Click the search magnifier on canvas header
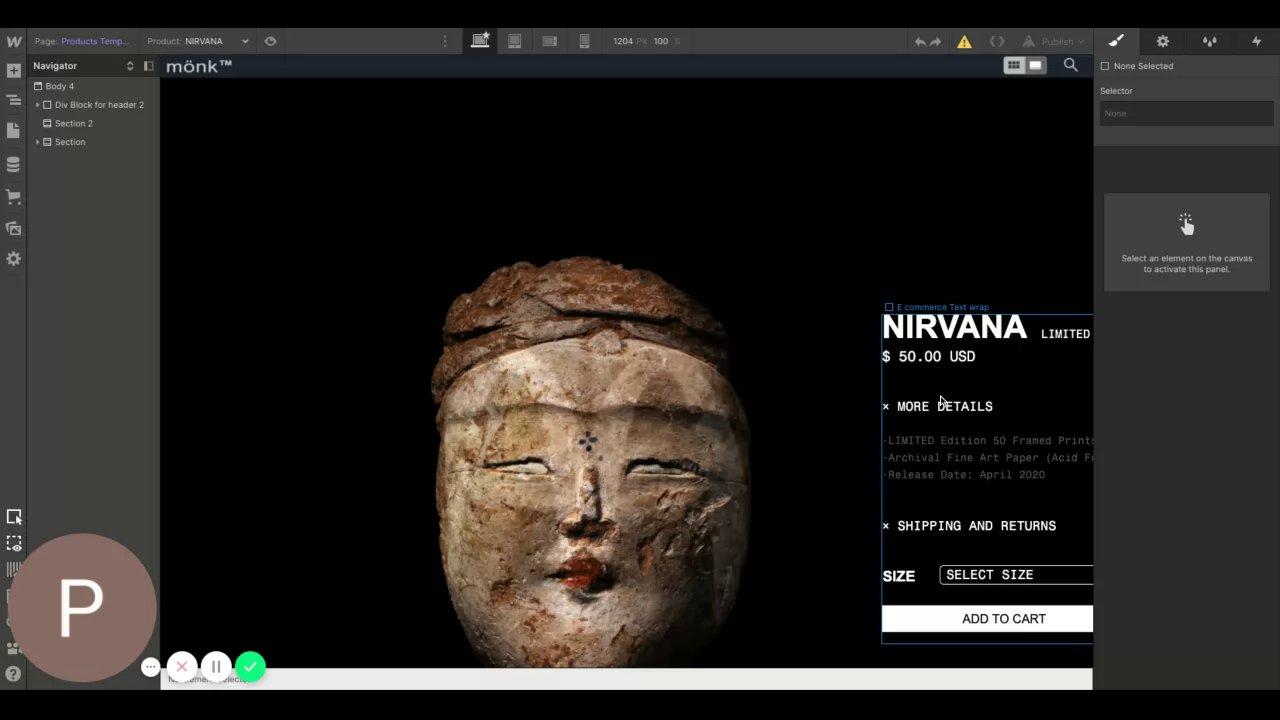Screen dimensions: 1280x720 1070,65
